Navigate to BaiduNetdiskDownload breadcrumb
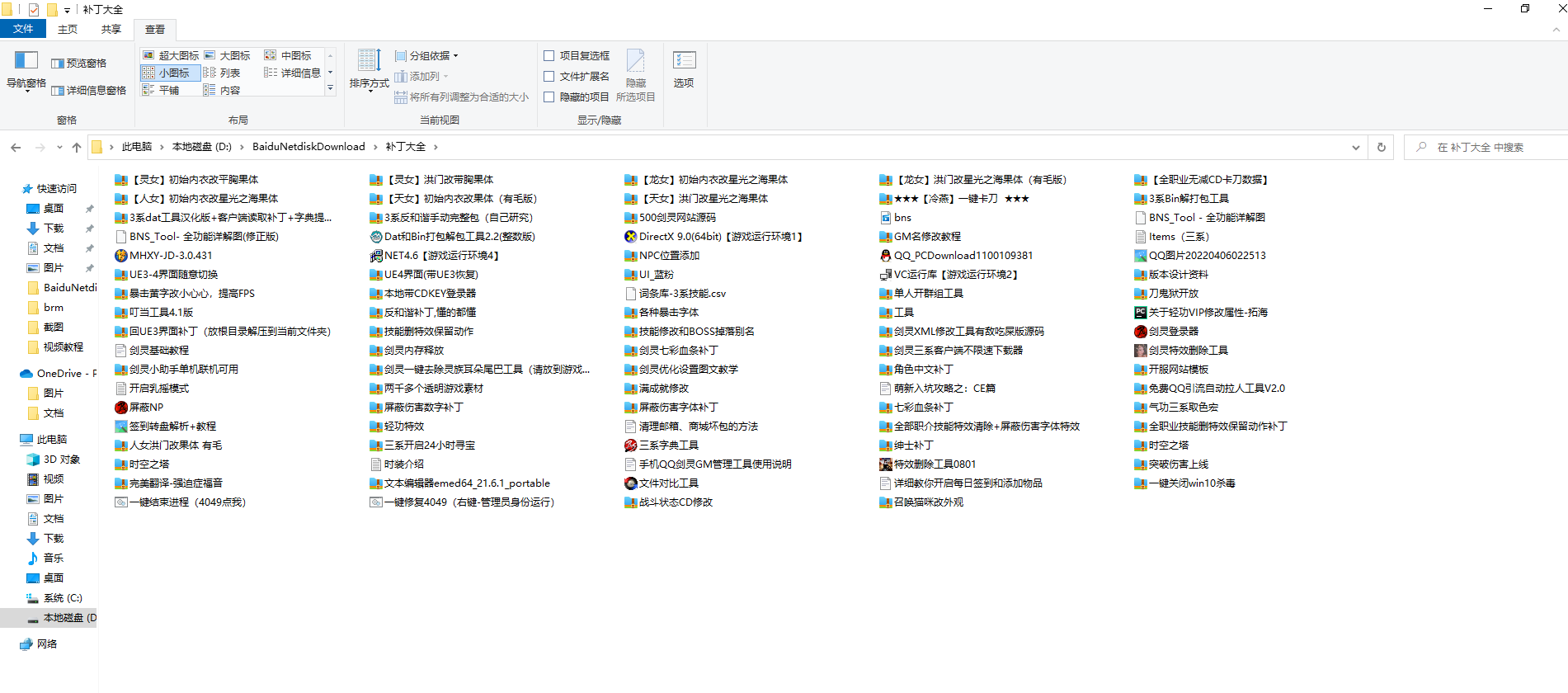The image size is (1568, 693). point(308,147)
